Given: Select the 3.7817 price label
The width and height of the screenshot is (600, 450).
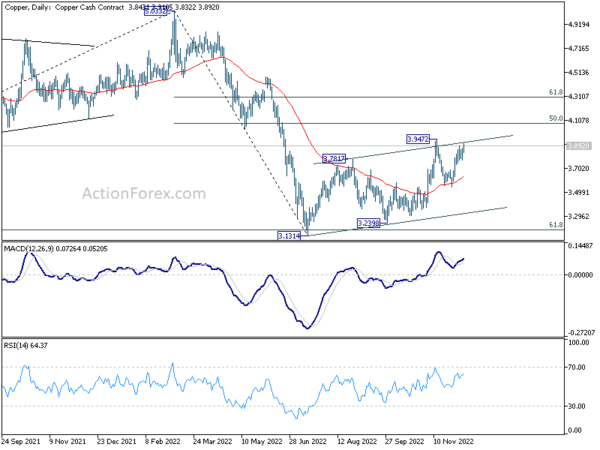Looking at the screenshot, I should point(334,158).
